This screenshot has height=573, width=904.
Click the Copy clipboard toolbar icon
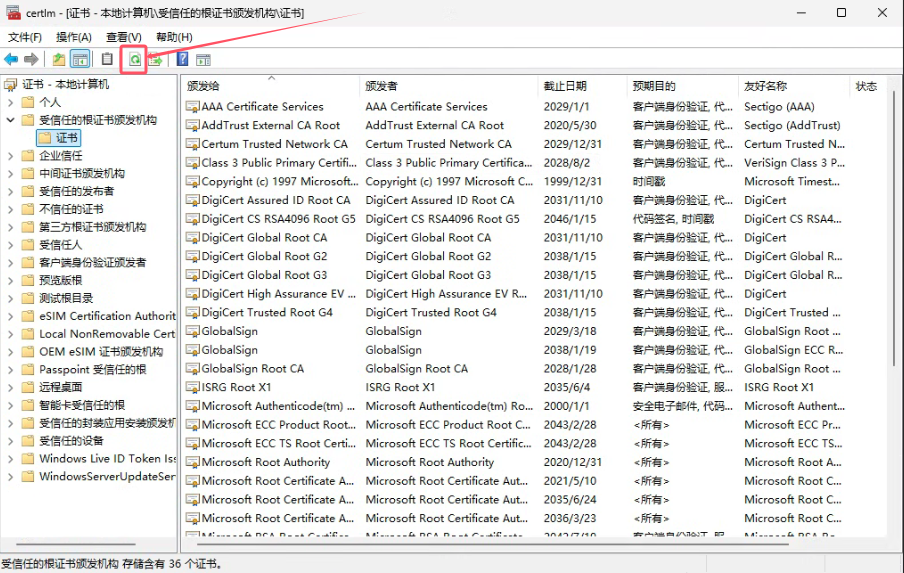(108, 60)
